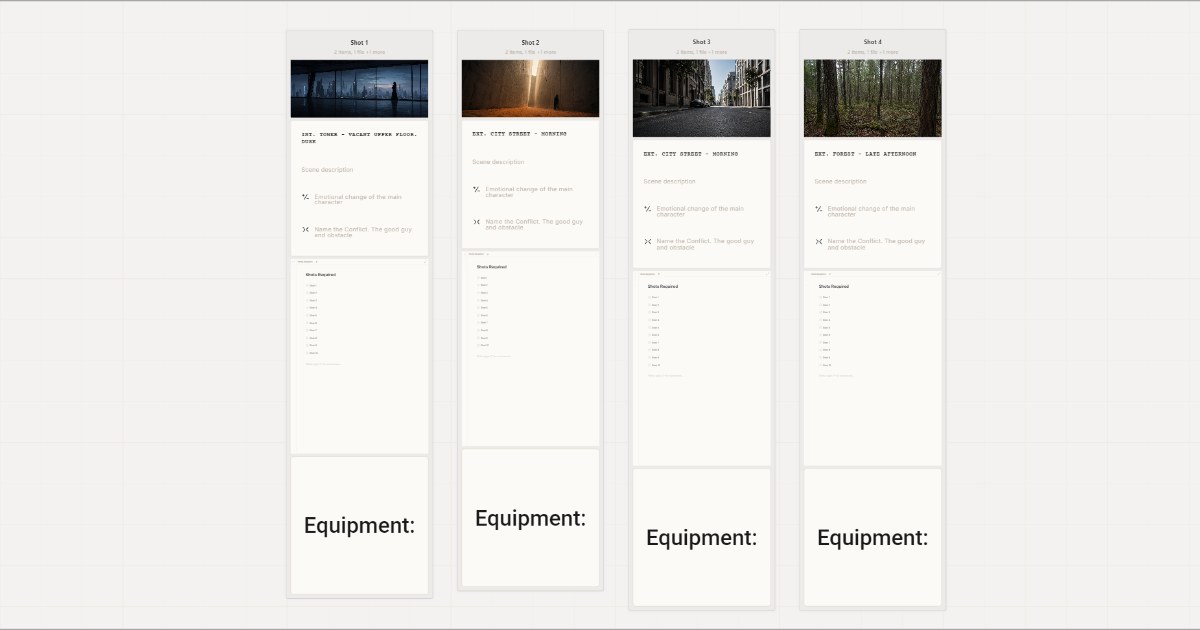
Task: Click the conflict arrows icon in Shot 1
Action: pyautogui.click(x=305, y=230)
